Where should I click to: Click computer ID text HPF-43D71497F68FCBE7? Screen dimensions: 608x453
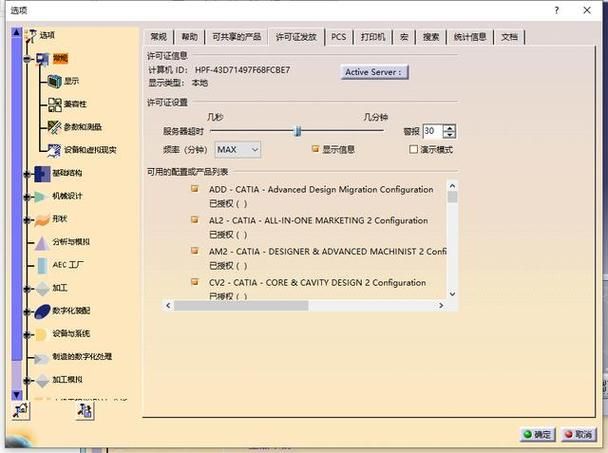242,70
